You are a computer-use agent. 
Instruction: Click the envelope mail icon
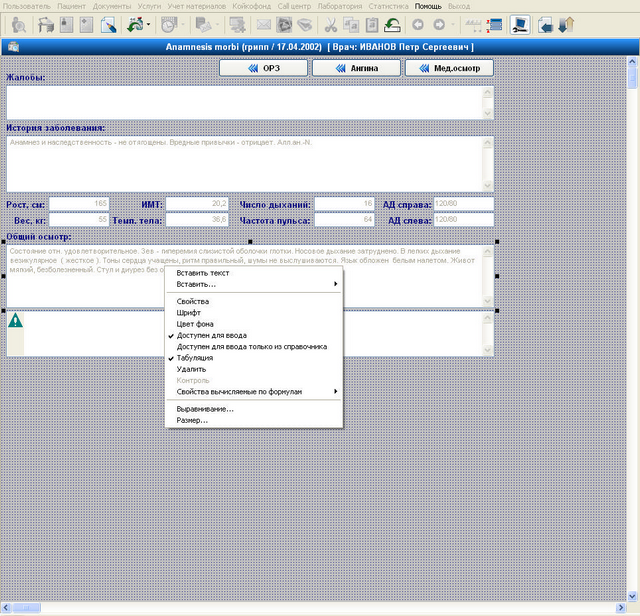click(264, 25)
